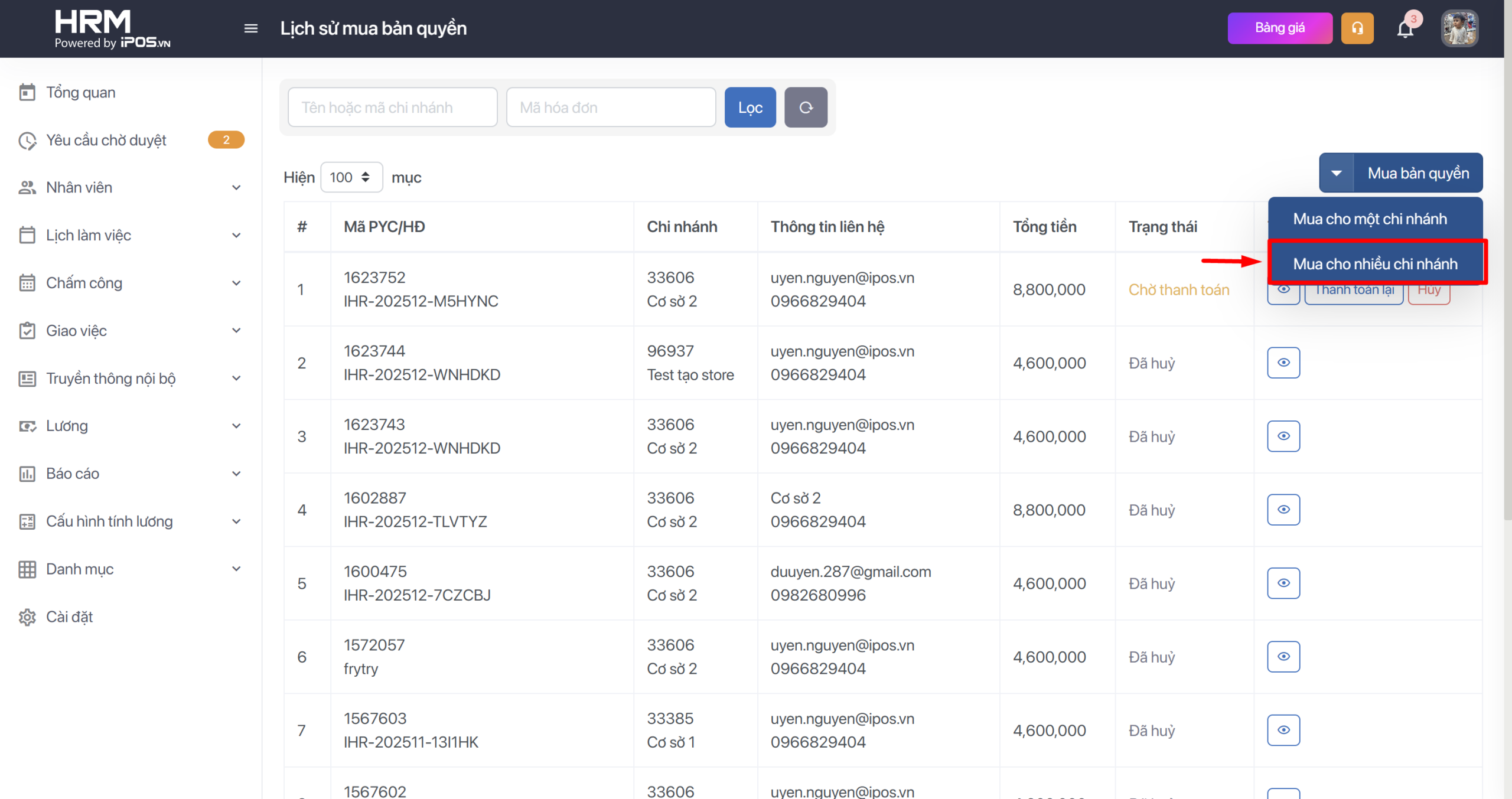Toggle the Mua bản quyền dropdown caret
1512x799 pixels.
coord(1336,173)
